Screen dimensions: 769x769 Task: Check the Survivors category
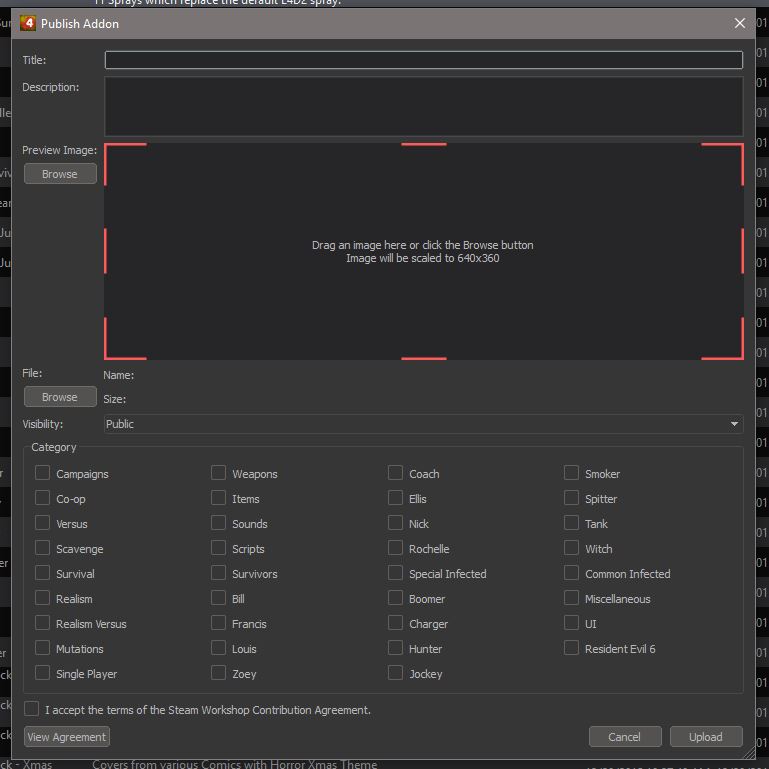click(x=218, y=573)
